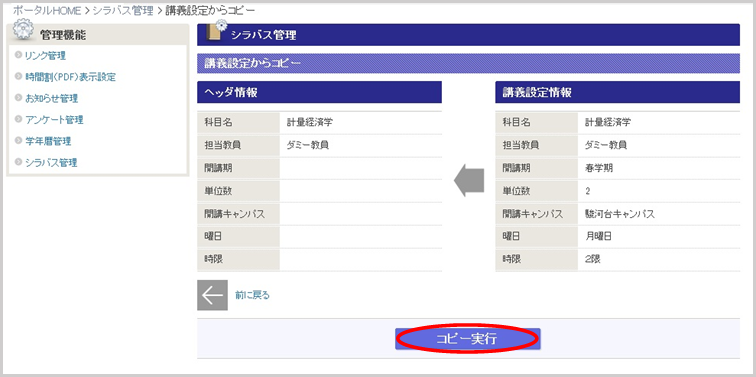Click ダミー教員 in 講義設定情報 table

point(606,145)
